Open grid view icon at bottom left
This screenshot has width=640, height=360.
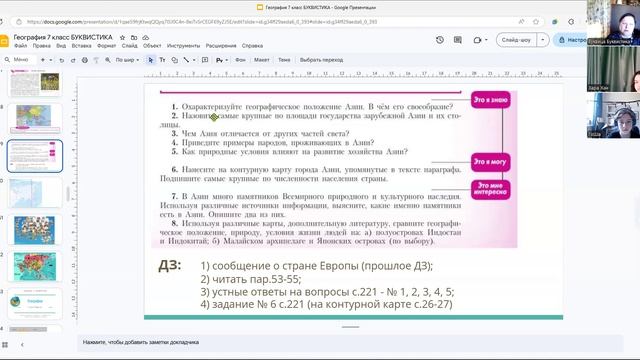(x=5, y=345)
